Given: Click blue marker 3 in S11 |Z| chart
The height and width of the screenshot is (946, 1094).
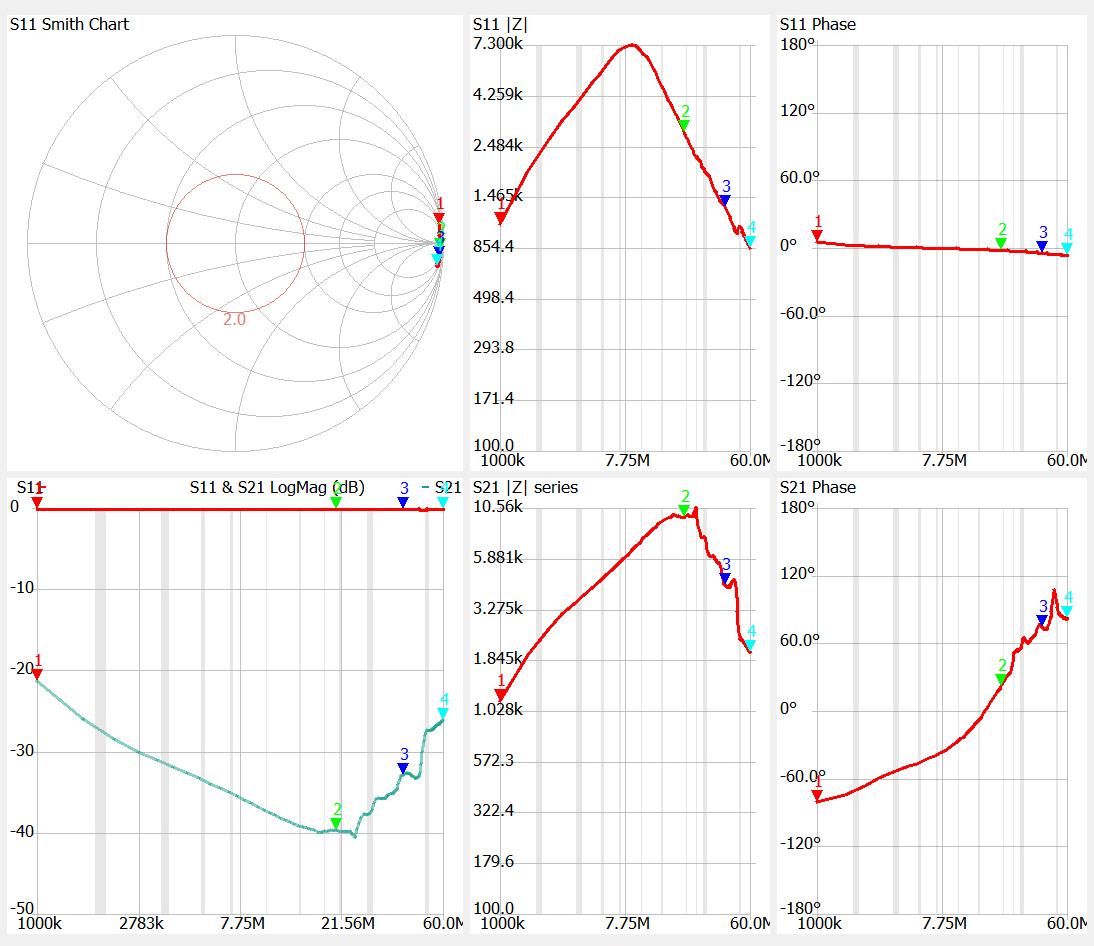Looking at the screenshot, I should click(725, 199).
